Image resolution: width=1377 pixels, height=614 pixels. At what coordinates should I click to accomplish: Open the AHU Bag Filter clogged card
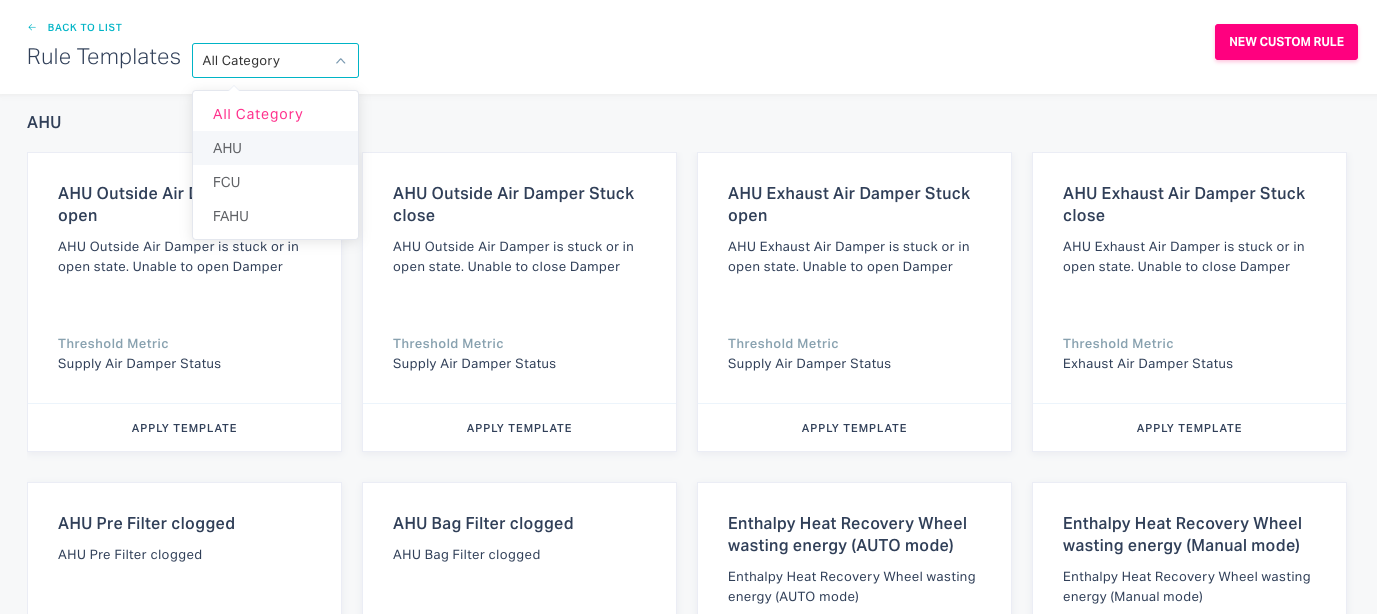tap(483, 523)
